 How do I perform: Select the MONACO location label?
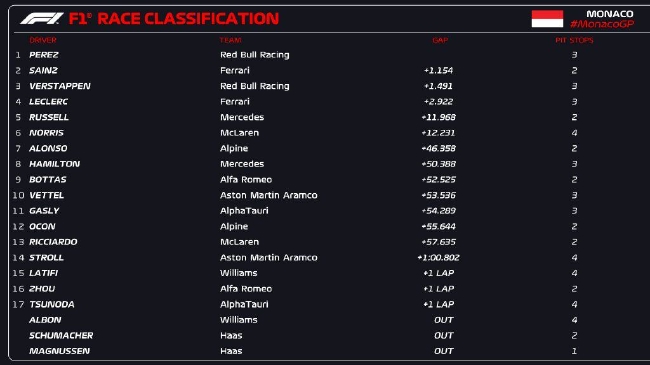[610, 14]
